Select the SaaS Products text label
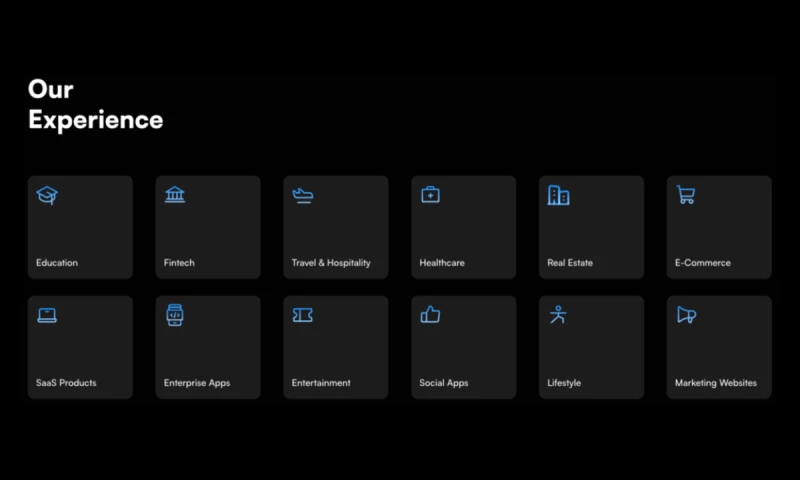Image resolution: width=800 pixels, height=480 pixels. [x=66, y=383]
